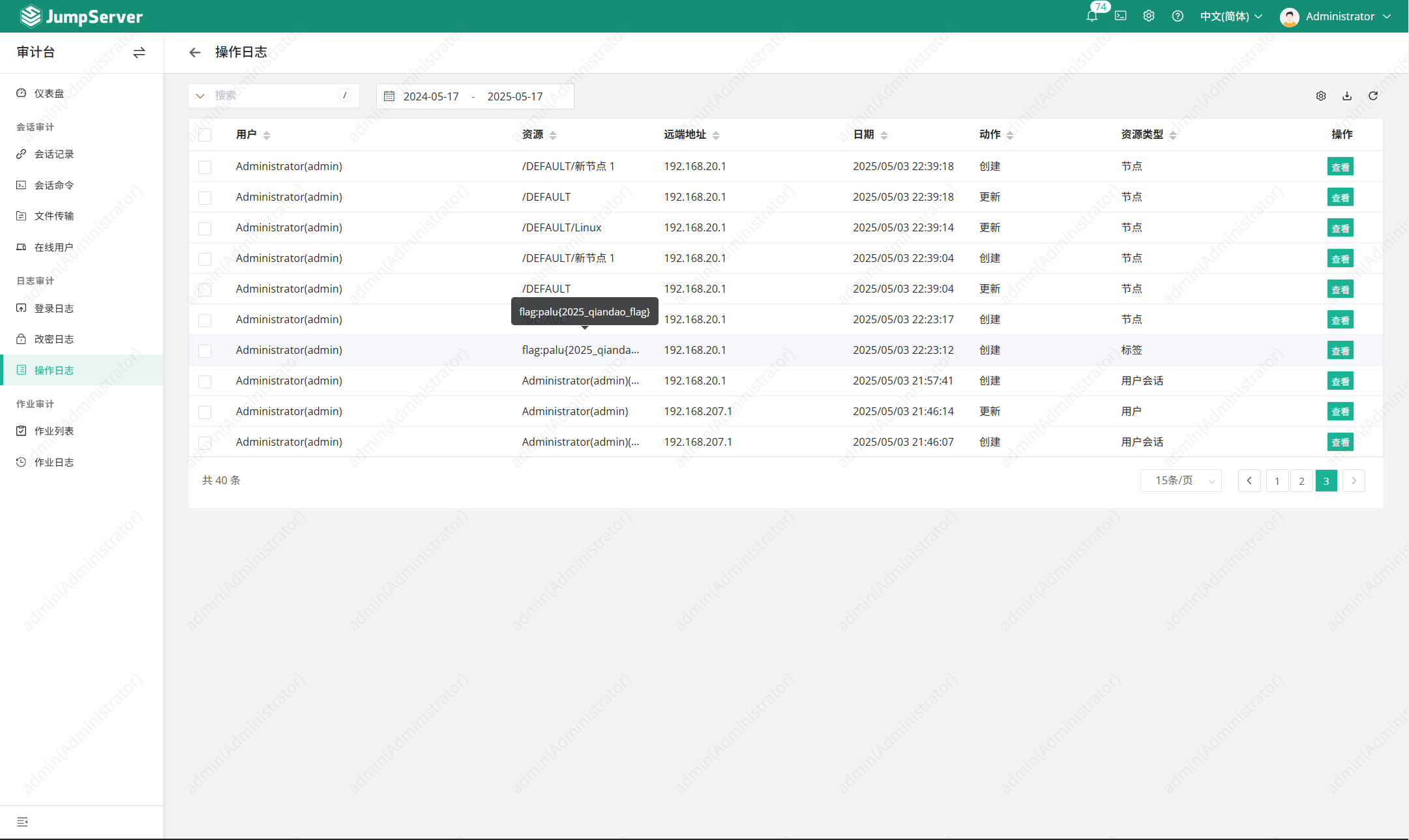This screenshot has width=1409, height=840.
Task: Check the row for /DEFAULT/新节点 1 at 22:39:18
Action: click(x=205, y=167)
